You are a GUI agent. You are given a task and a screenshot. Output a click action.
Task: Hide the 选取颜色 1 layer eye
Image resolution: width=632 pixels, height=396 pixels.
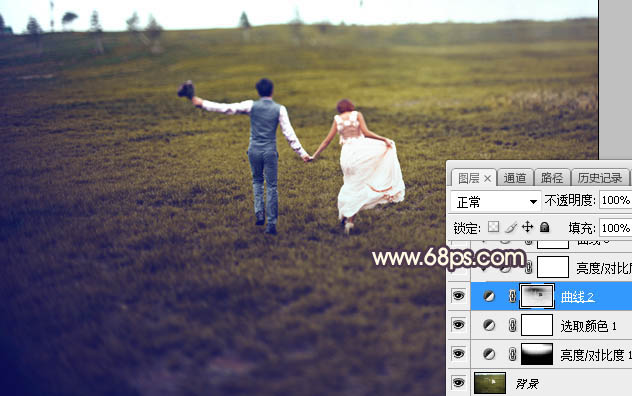click(458, 325)
